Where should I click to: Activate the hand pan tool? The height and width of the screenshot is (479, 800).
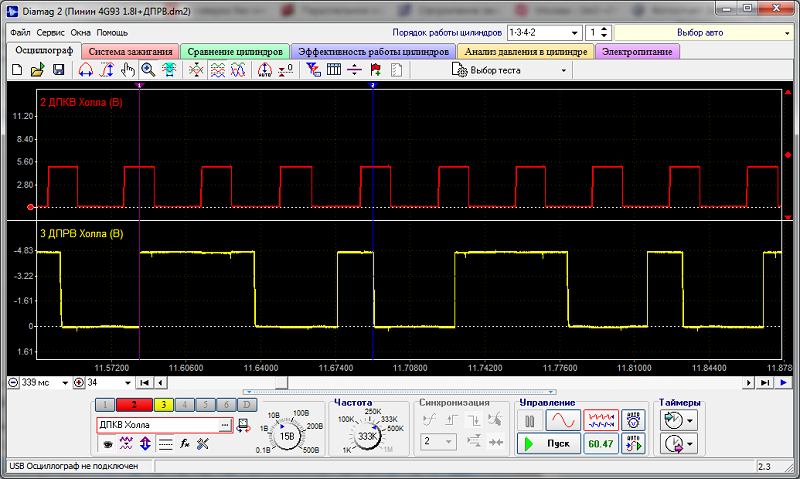128,70
